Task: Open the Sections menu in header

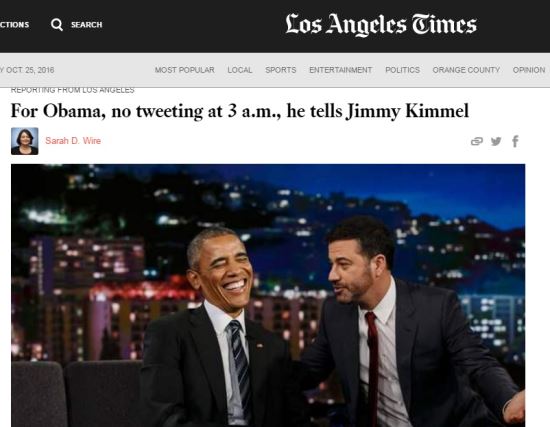Action: (x=14, y=25)
